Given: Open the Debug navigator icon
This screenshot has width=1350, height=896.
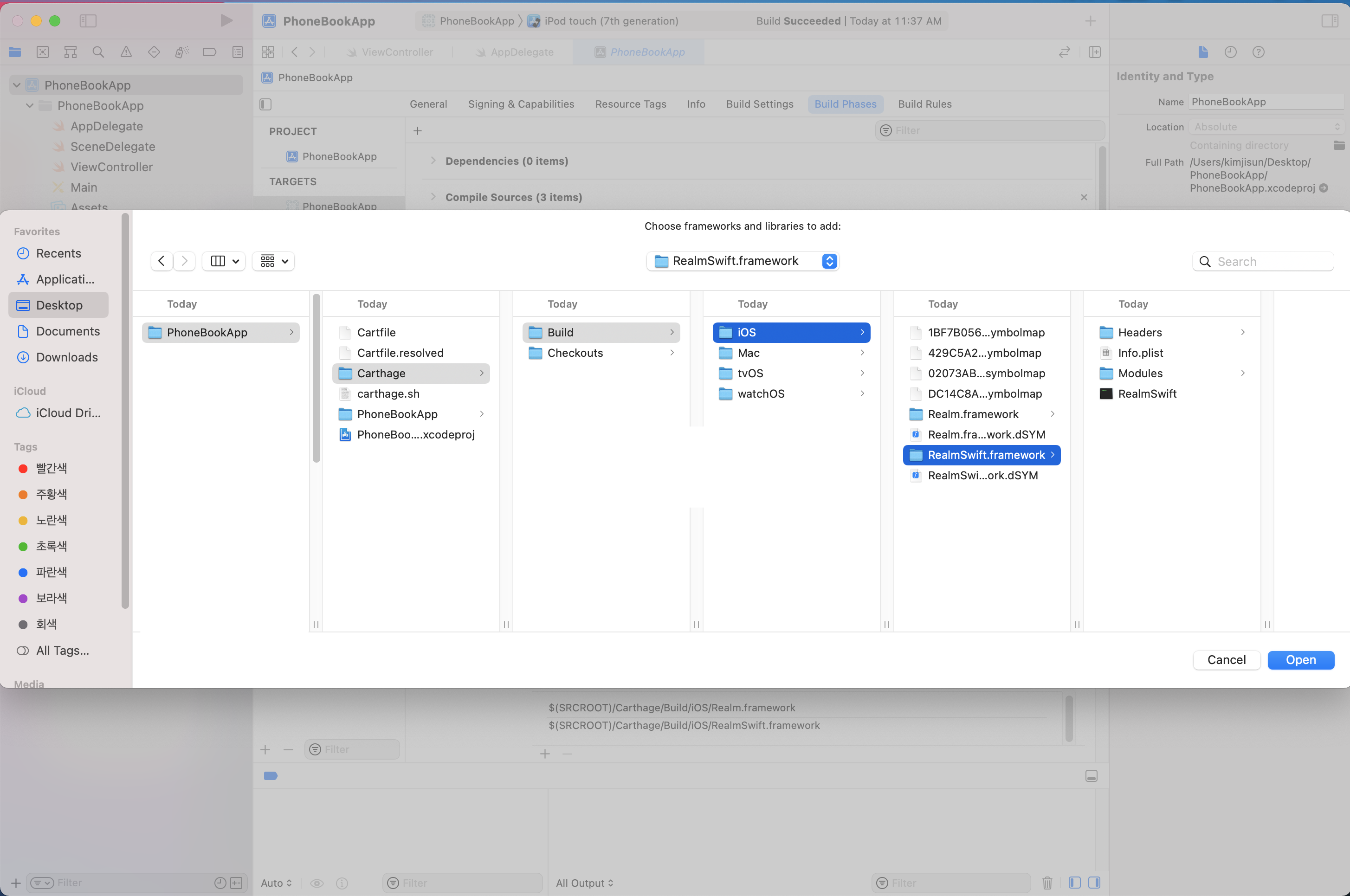Looking at the screenshot, I should (182, 52).
